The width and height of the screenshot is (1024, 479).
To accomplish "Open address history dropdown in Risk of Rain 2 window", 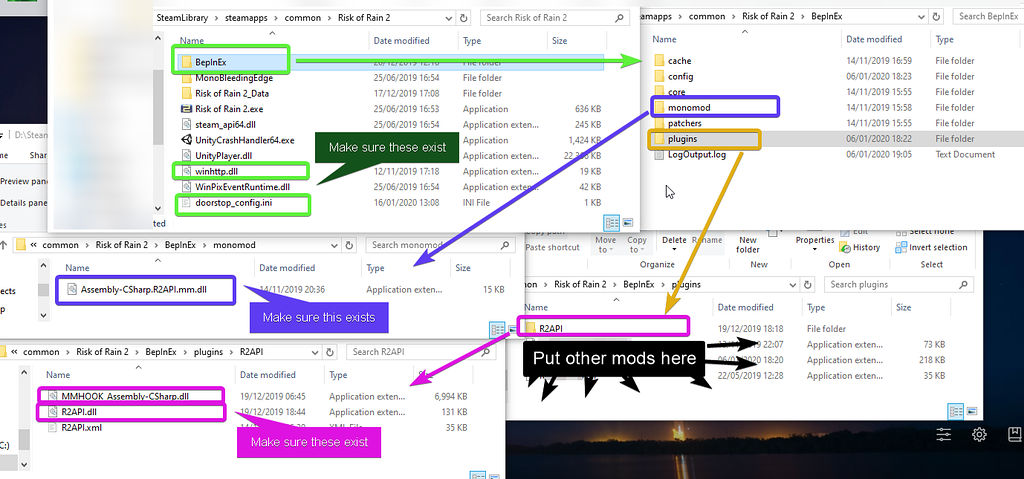I will point(449,18).
